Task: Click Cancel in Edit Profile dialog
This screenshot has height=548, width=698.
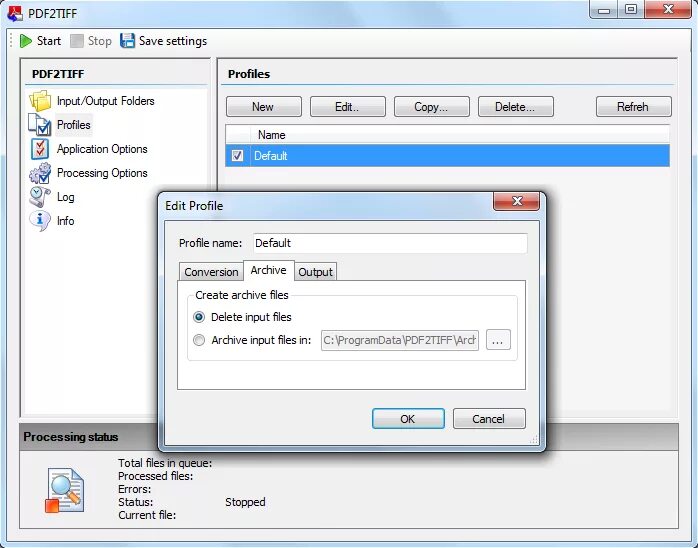Action: pos(489,419)
